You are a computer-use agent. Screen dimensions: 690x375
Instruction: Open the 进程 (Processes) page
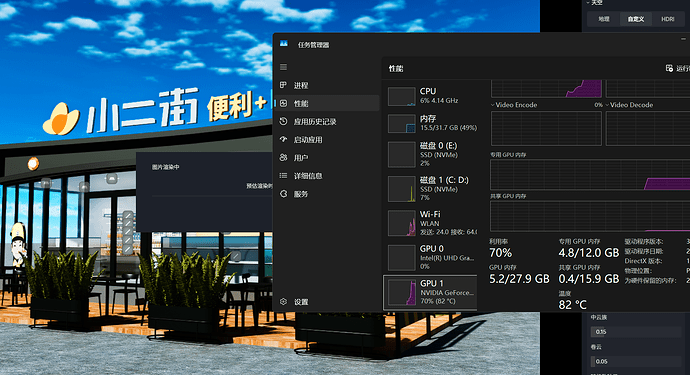tap(327, 85)
